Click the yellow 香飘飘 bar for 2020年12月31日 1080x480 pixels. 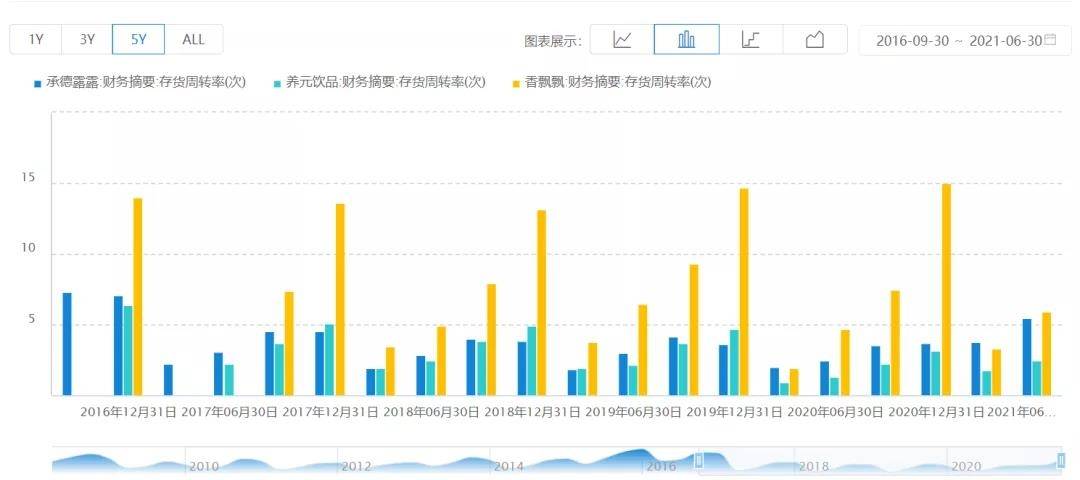tap(946, 290)
